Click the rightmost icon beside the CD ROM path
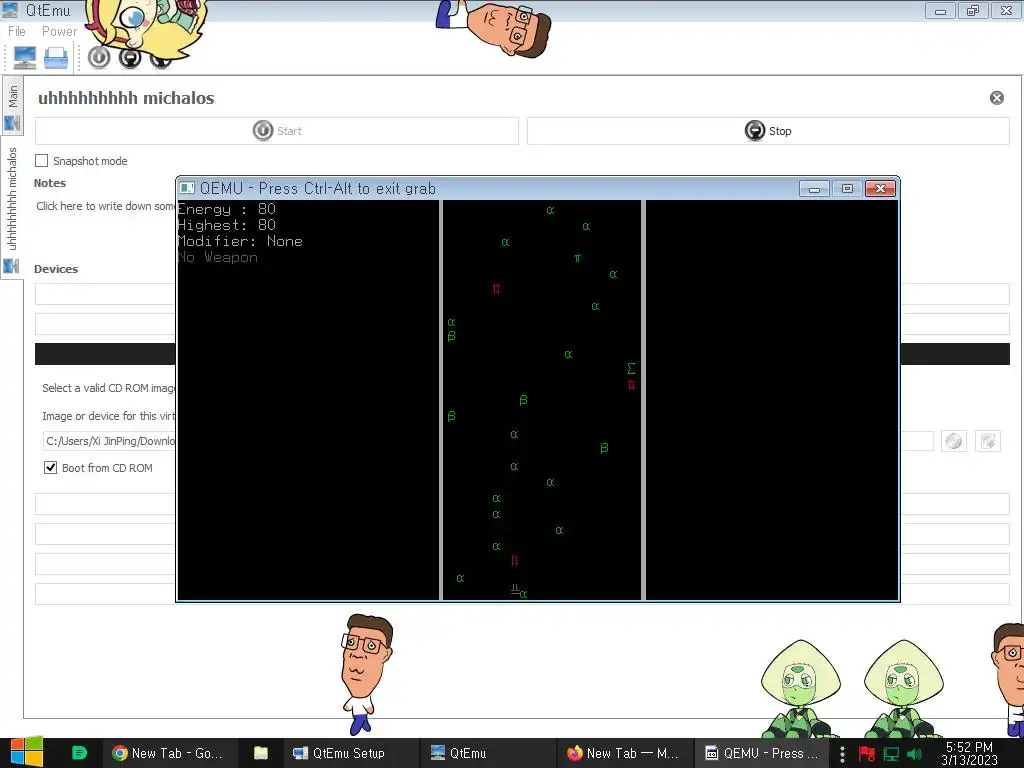 click(987, 441)
